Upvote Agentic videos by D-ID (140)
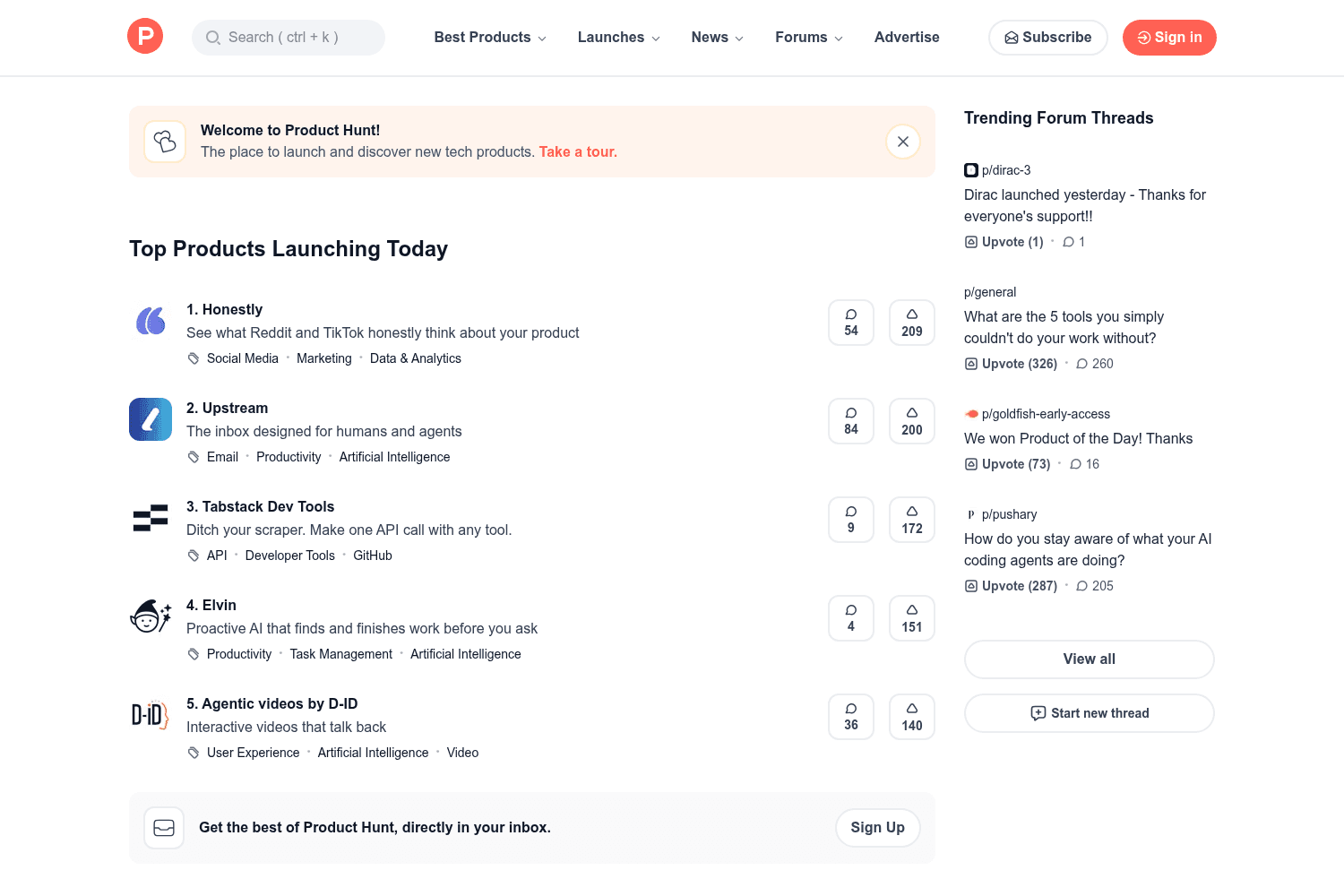Screen dimensions: 1344x896 point(912,717)
